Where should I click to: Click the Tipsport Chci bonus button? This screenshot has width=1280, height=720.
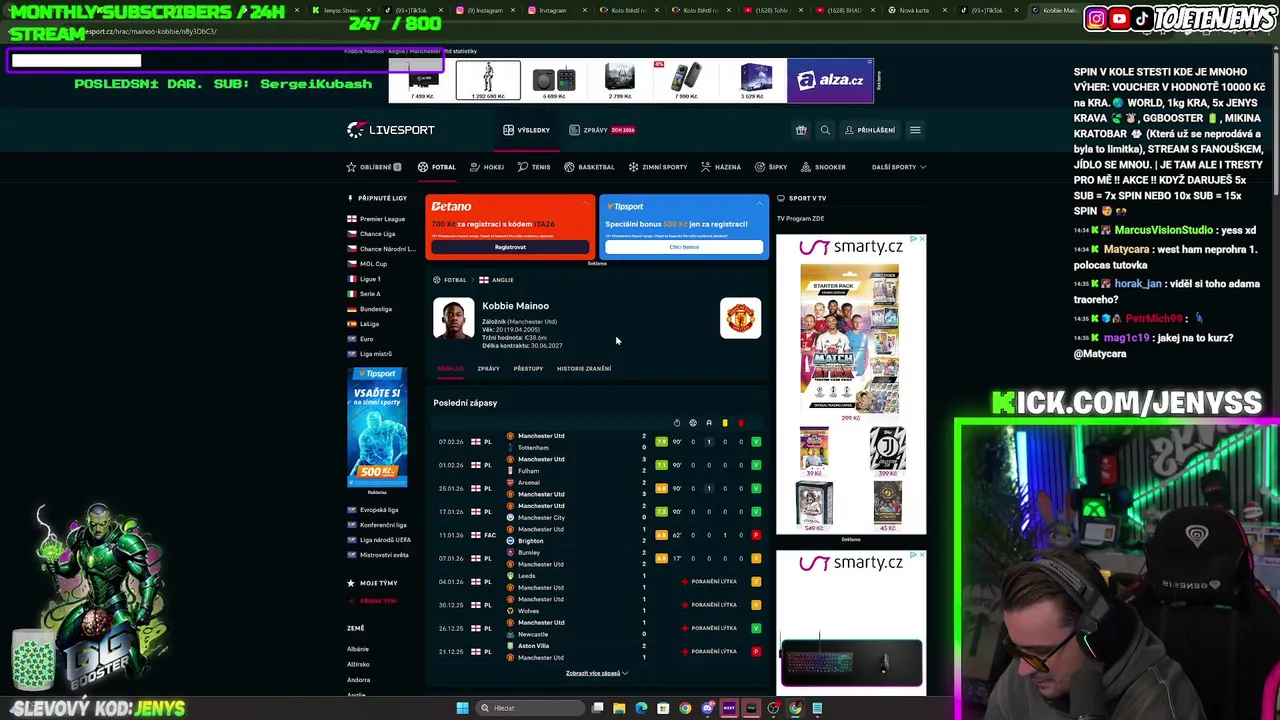pos(684,247)
